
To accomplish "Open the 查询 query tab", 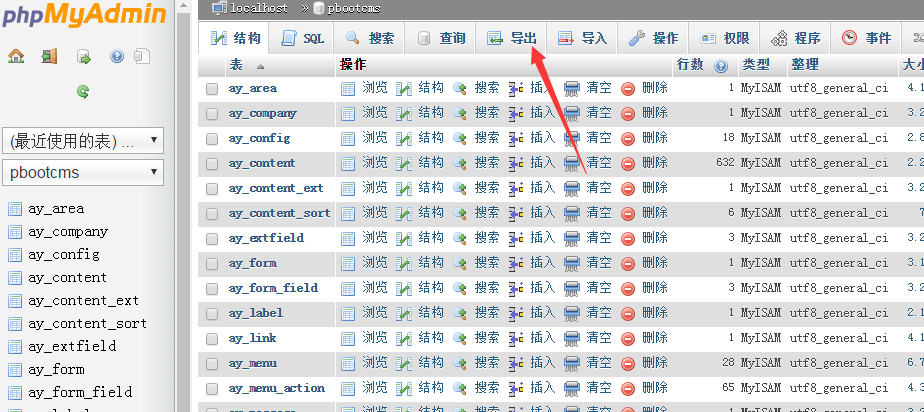I will 440,38.
